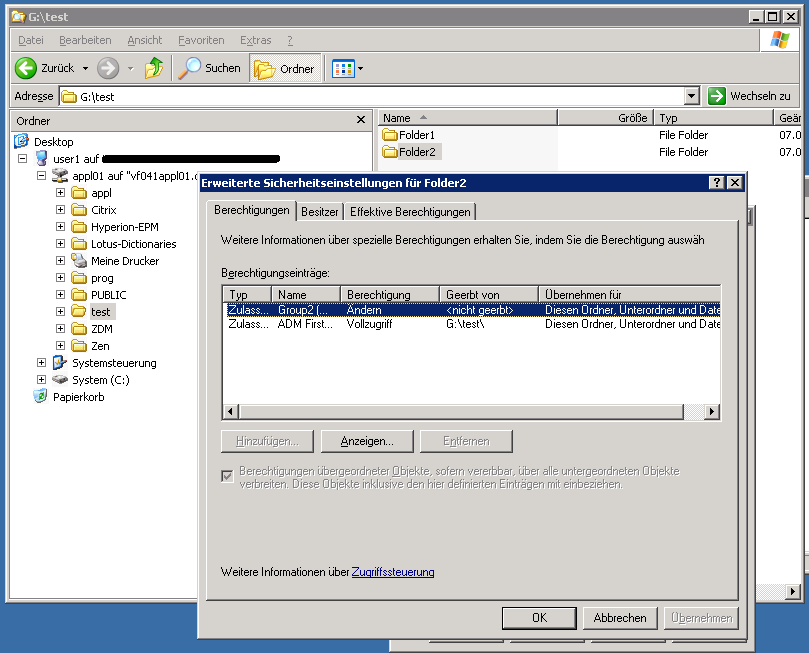809x653 pixels.
Task: Expand the Systemsteuerung node
Action: (41, 363)
